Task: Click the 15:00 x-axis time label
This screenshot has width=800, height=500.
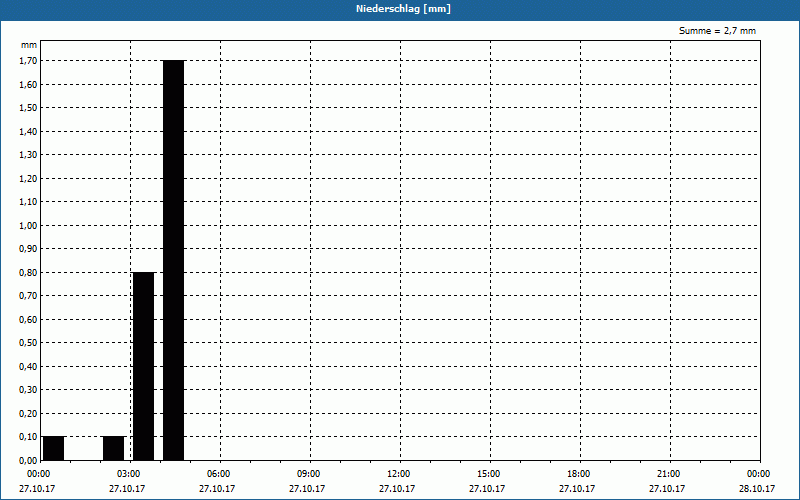Action: 490,474
